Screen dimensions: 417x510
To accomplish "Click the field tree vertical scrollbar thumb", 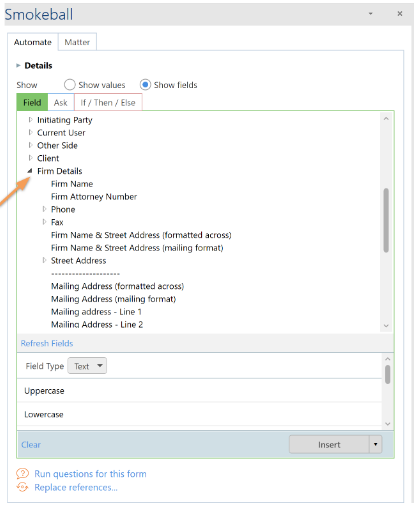I will [386, 220].
